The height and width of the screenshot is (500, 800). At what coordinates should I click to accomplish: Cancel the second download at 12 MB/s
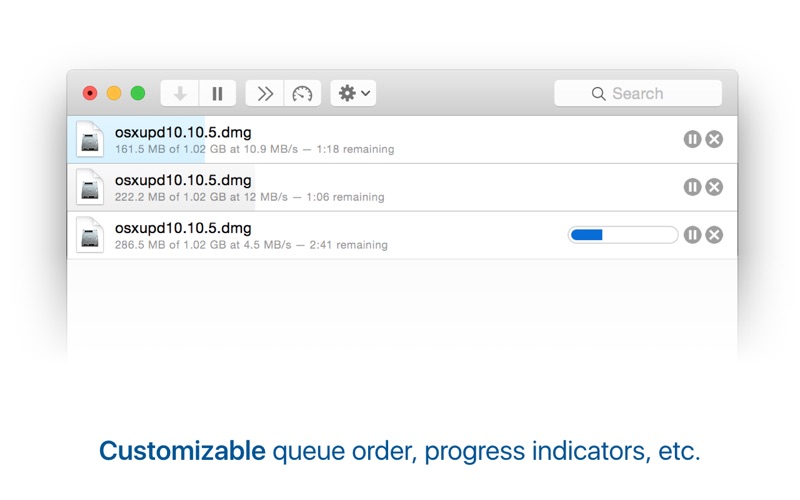click(714, 187)
